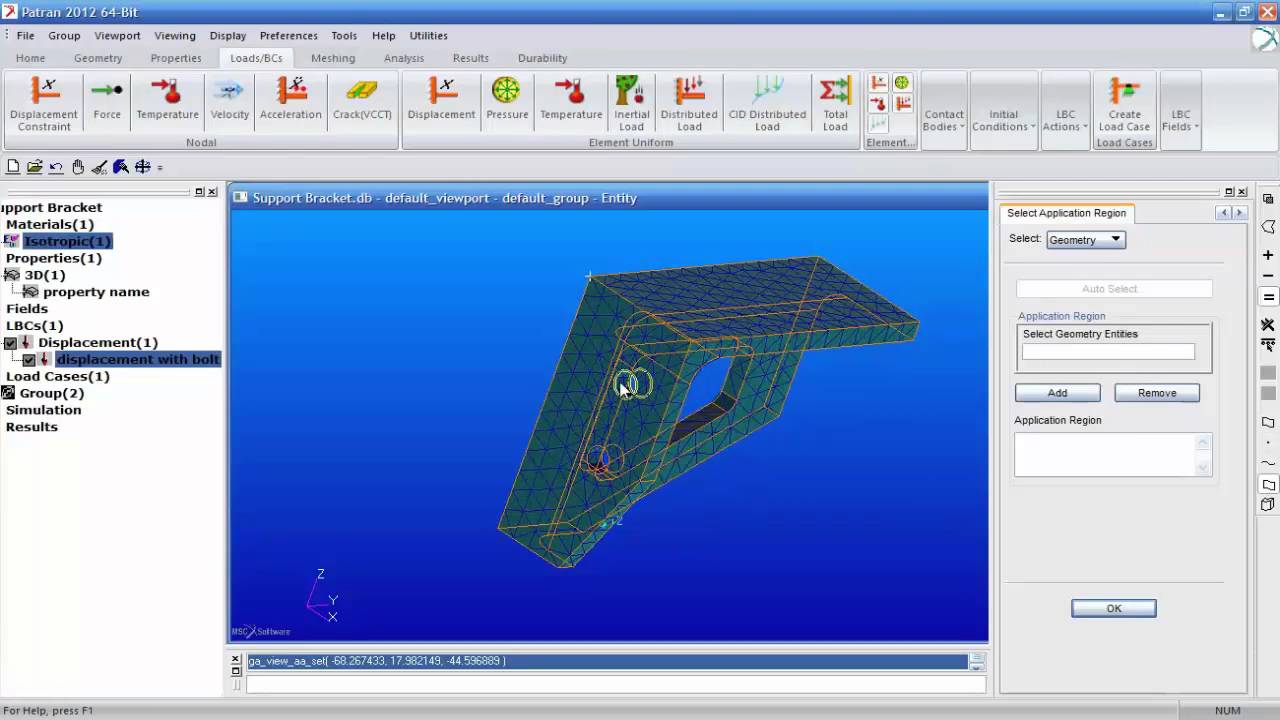Image resolution: width=1280 pixels, height=720 pixels.
Task: Click the empty command input line
Action: point(616,685)
